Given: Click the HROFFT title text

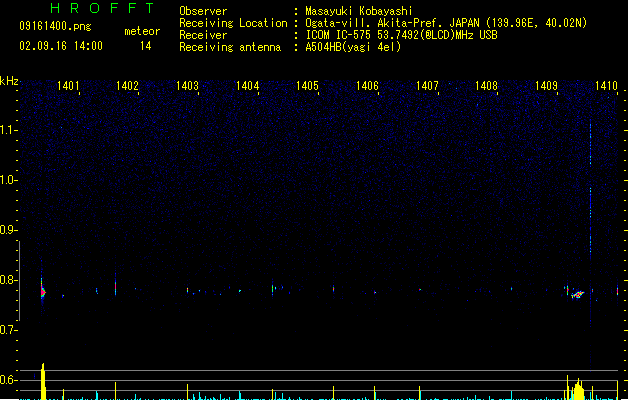Looking at the screenshot, I should pyautogui.click(x=103, y=8).
